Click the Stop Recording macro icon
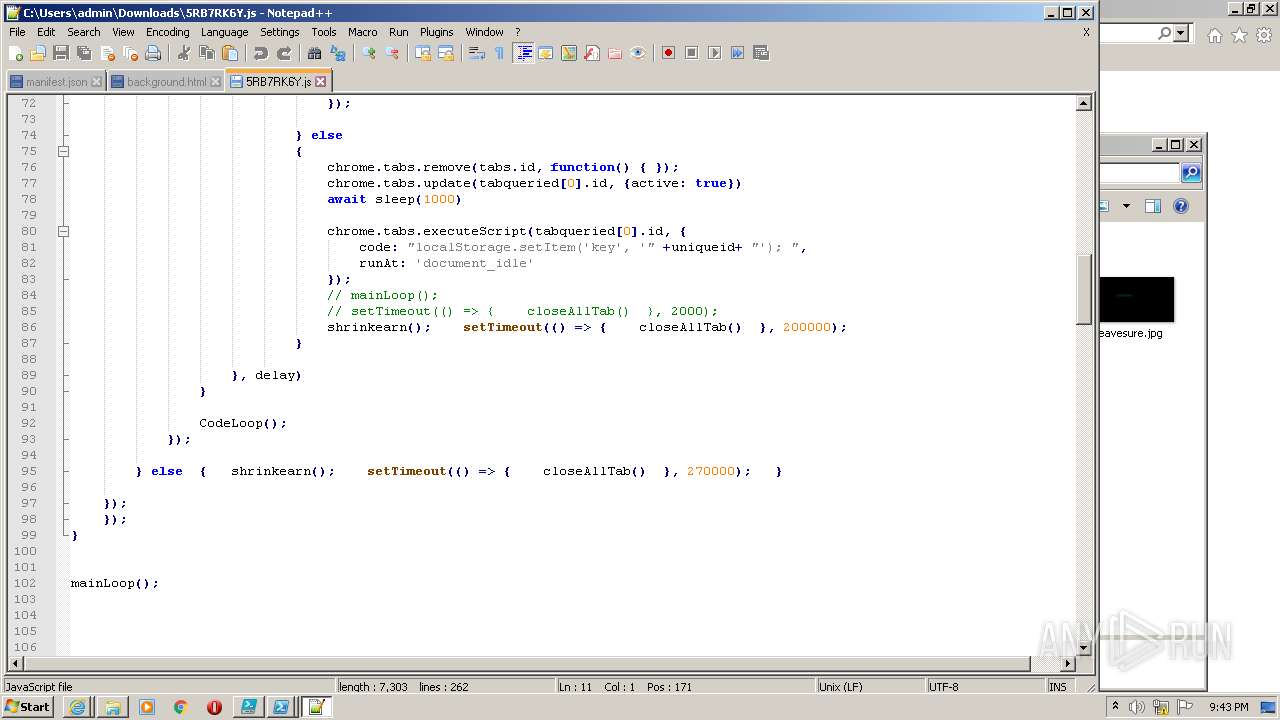Image resolution: width=1280 pixels, height=720 pixels. coord(692,53)
